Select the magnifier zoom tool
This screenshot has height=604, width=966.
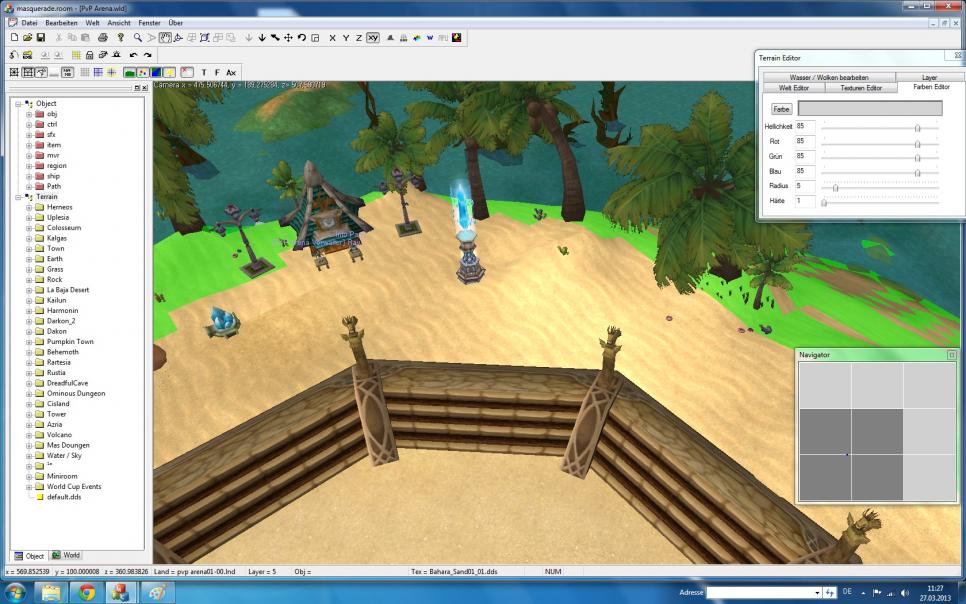(138, 38)
